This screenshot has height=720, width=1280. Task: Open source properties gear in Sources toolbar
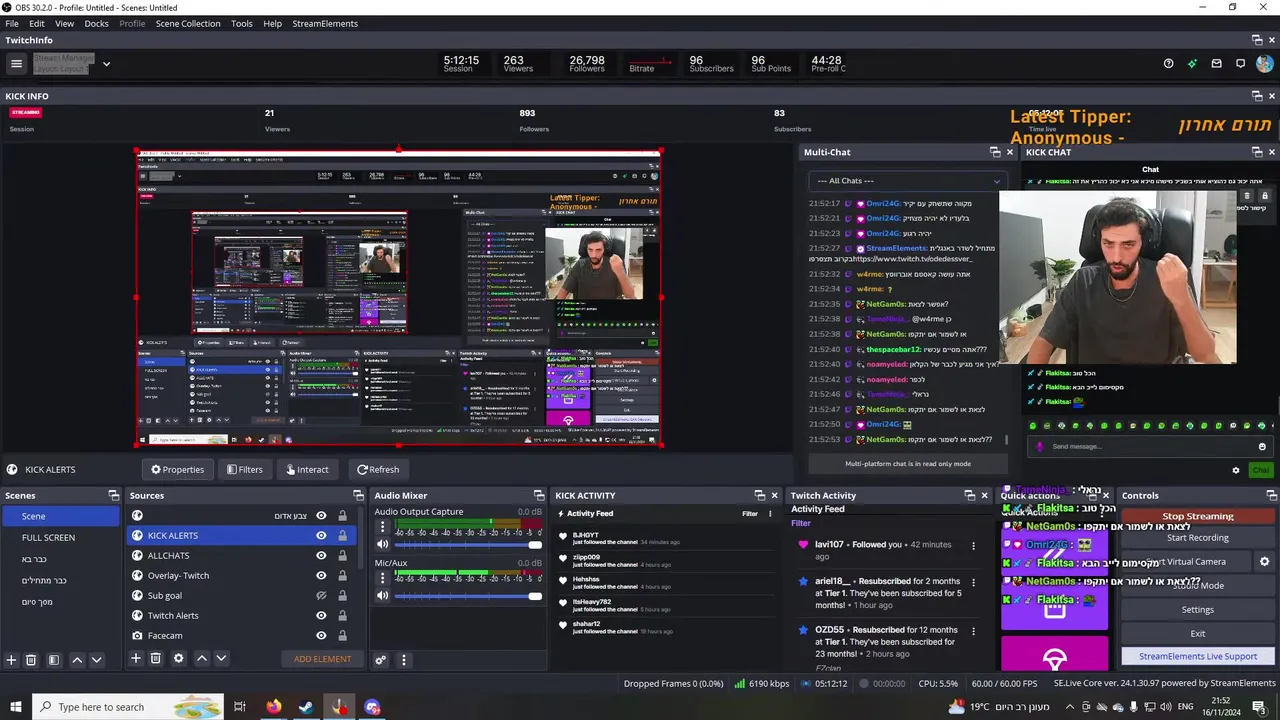coord(178,658)
